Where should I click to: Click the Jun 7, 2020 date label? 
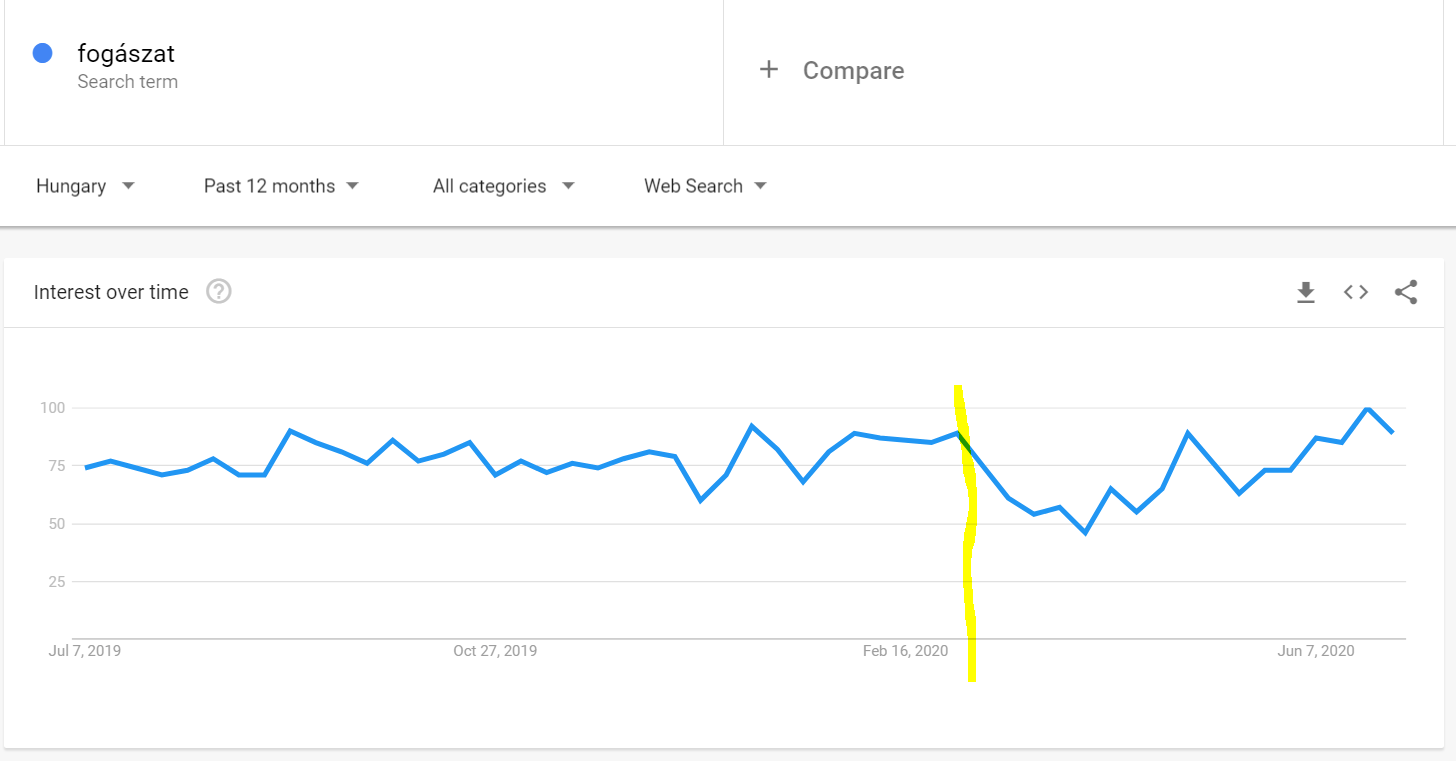pos(1316,651)
